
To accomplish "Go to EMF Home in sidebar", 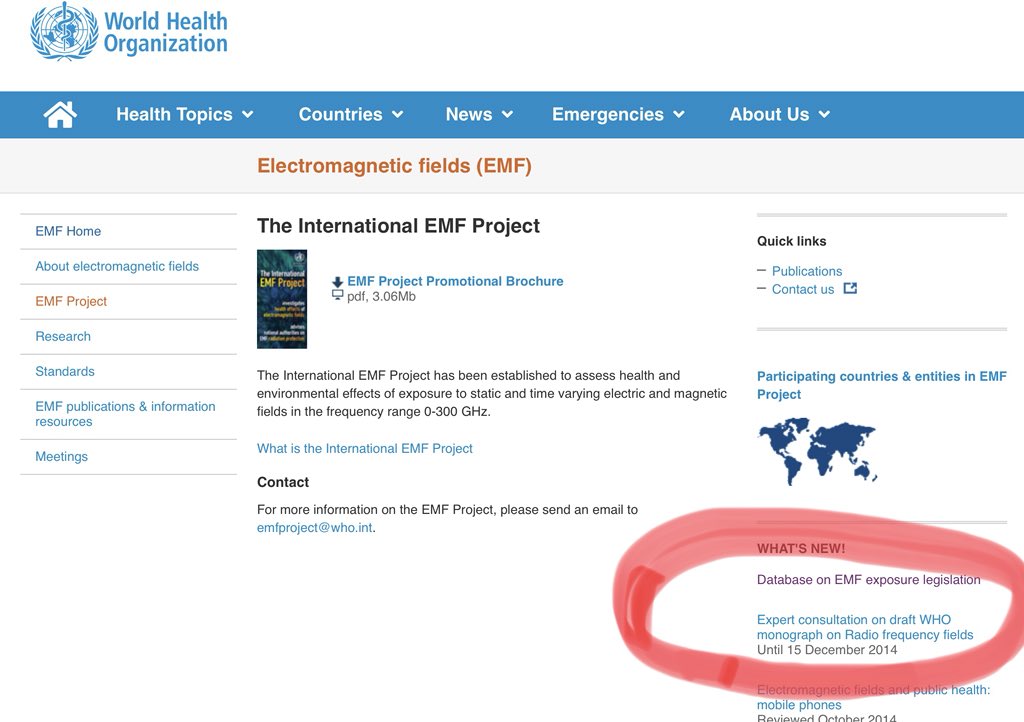I will pyautogui.click(x=68, y=231).
